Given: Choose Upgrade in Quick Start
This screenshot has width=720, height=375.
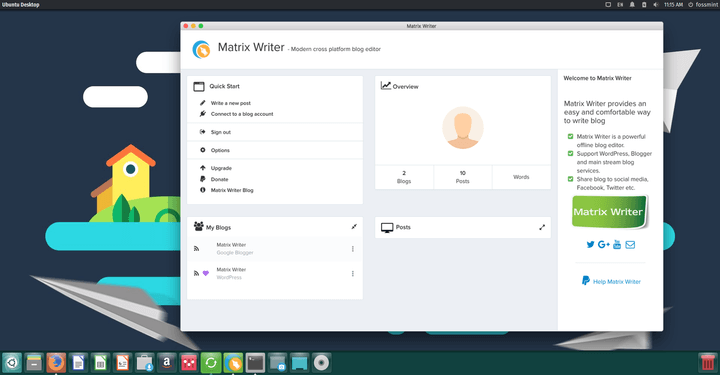Looking at the screenshot, I should tap(221, 168).
